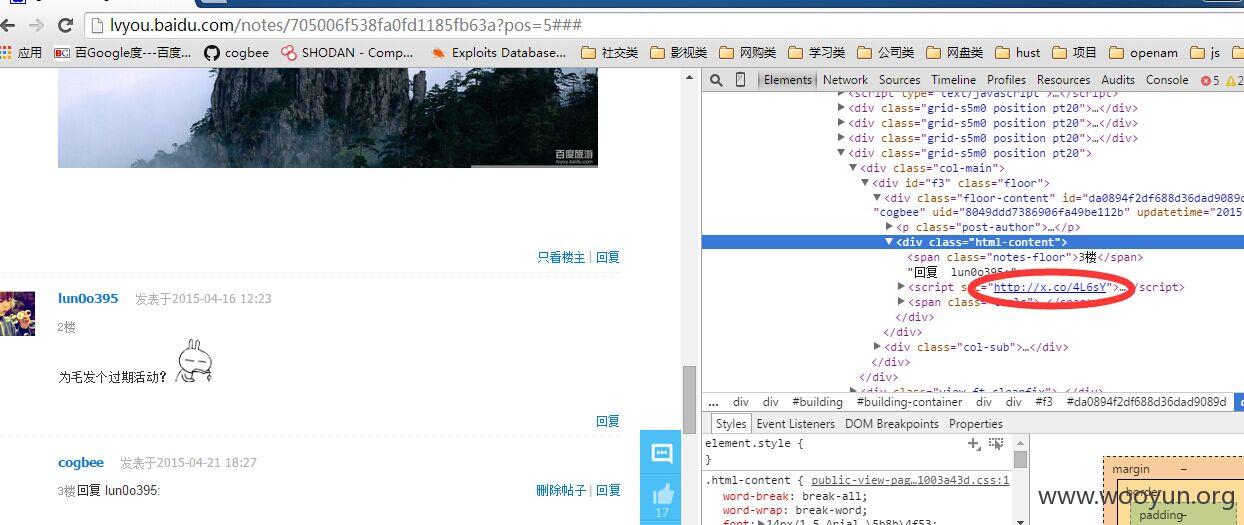Expand the div class col-sub node
Image resolution: width=1244 pixels, height=525 pixels.
click(877, 347)
